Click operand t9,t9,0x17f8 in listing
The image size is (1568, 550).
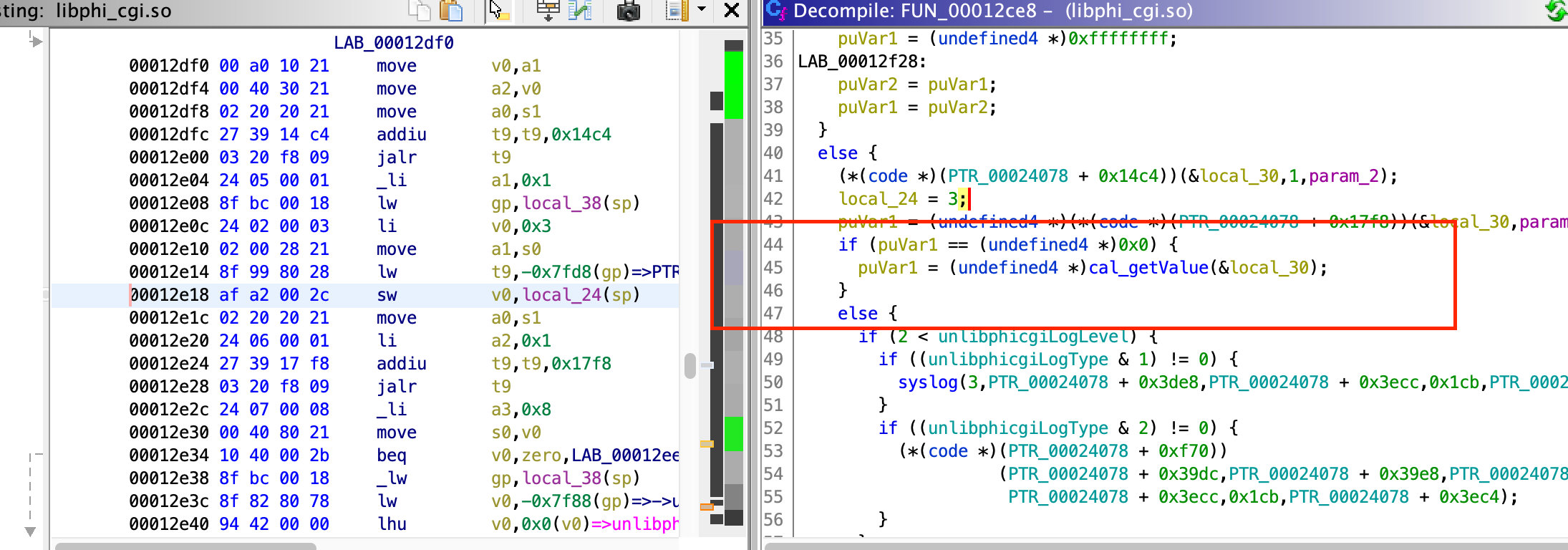point(551,364)
